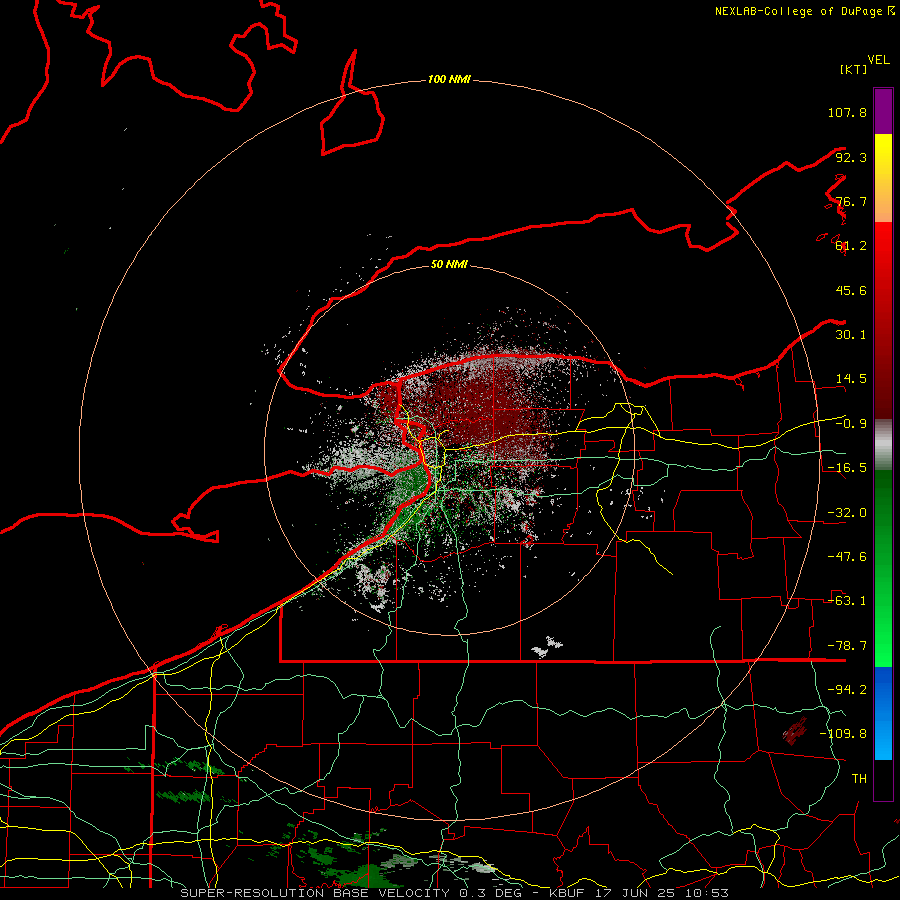
Task: Click the 92.3 legend value
Action: pos(851,157)
